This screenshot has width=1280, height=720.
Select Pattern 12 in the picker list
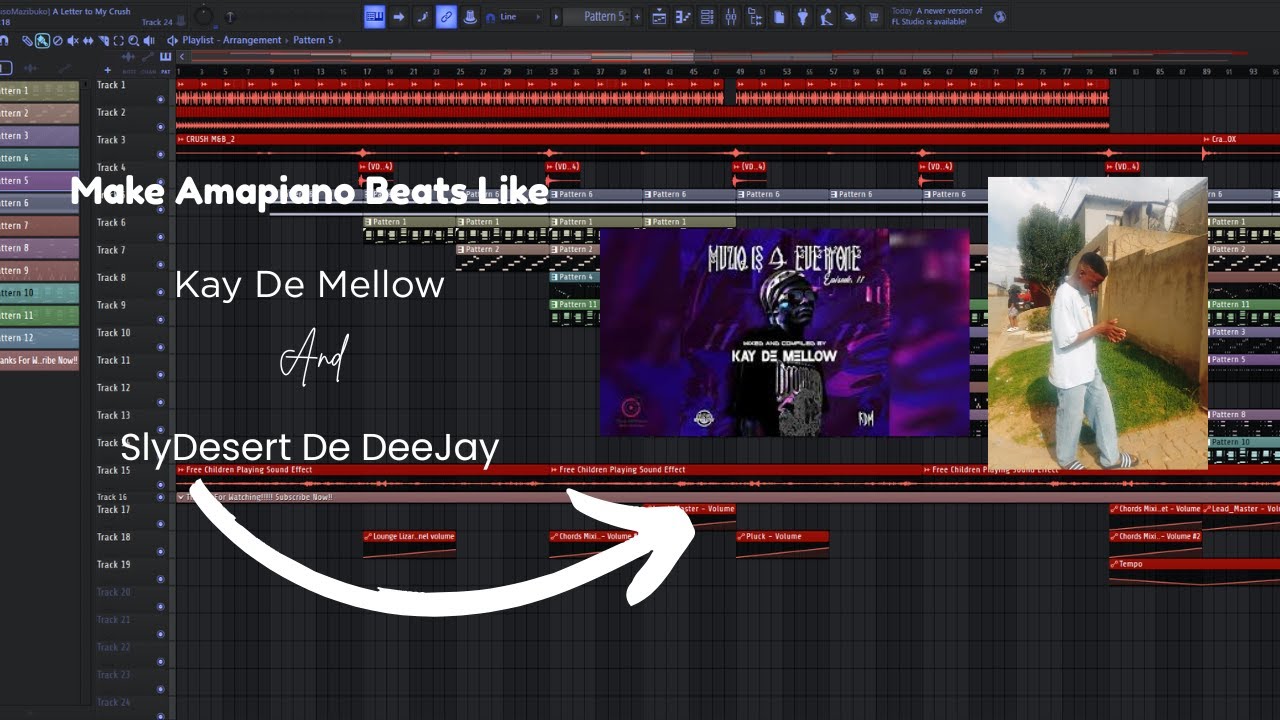click(39, 338)
